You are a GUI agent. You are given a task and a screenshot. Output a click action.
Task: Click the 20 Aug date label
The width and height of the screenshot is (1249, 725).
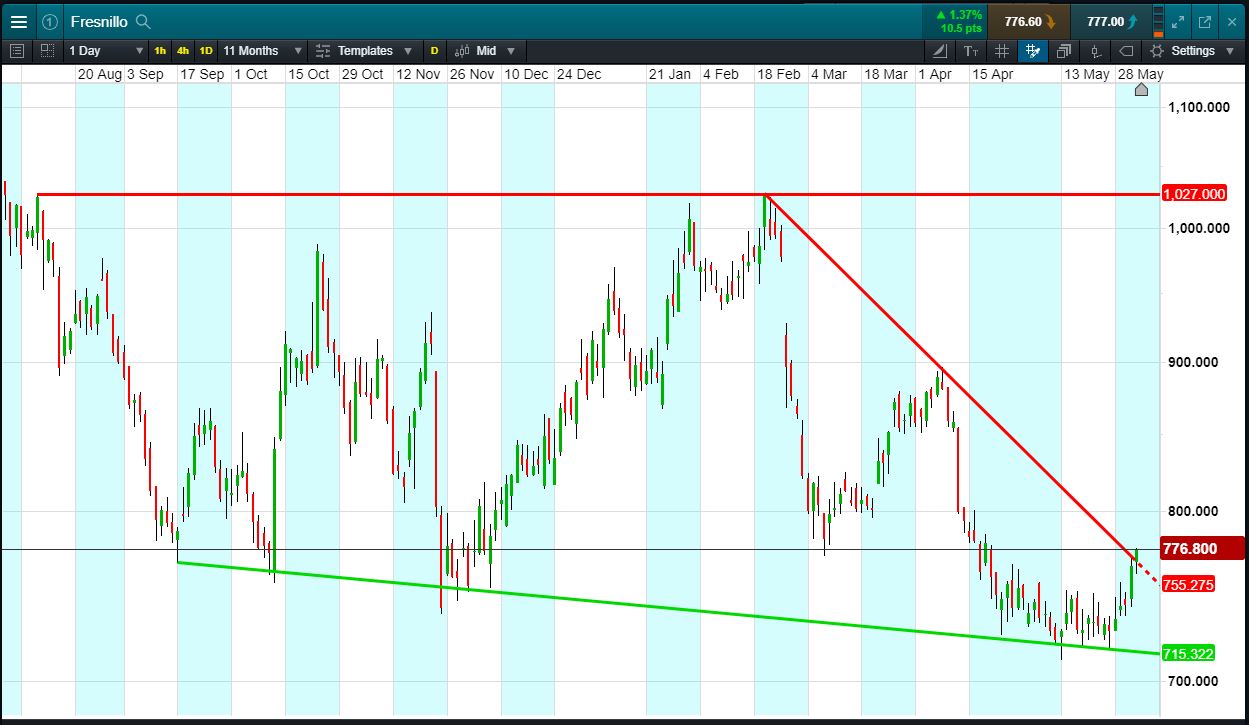99,74
